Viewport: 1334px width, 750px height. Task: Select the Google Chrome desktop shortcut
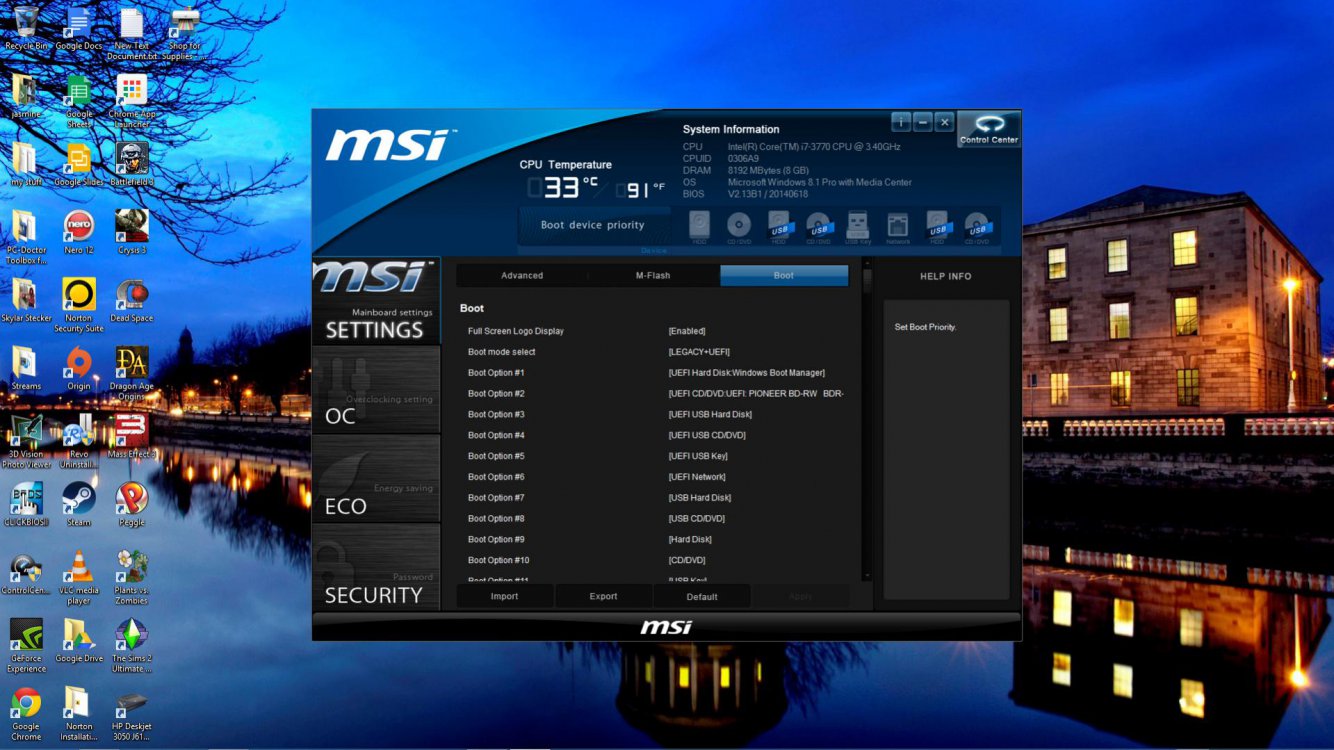[x=26, y=714]
